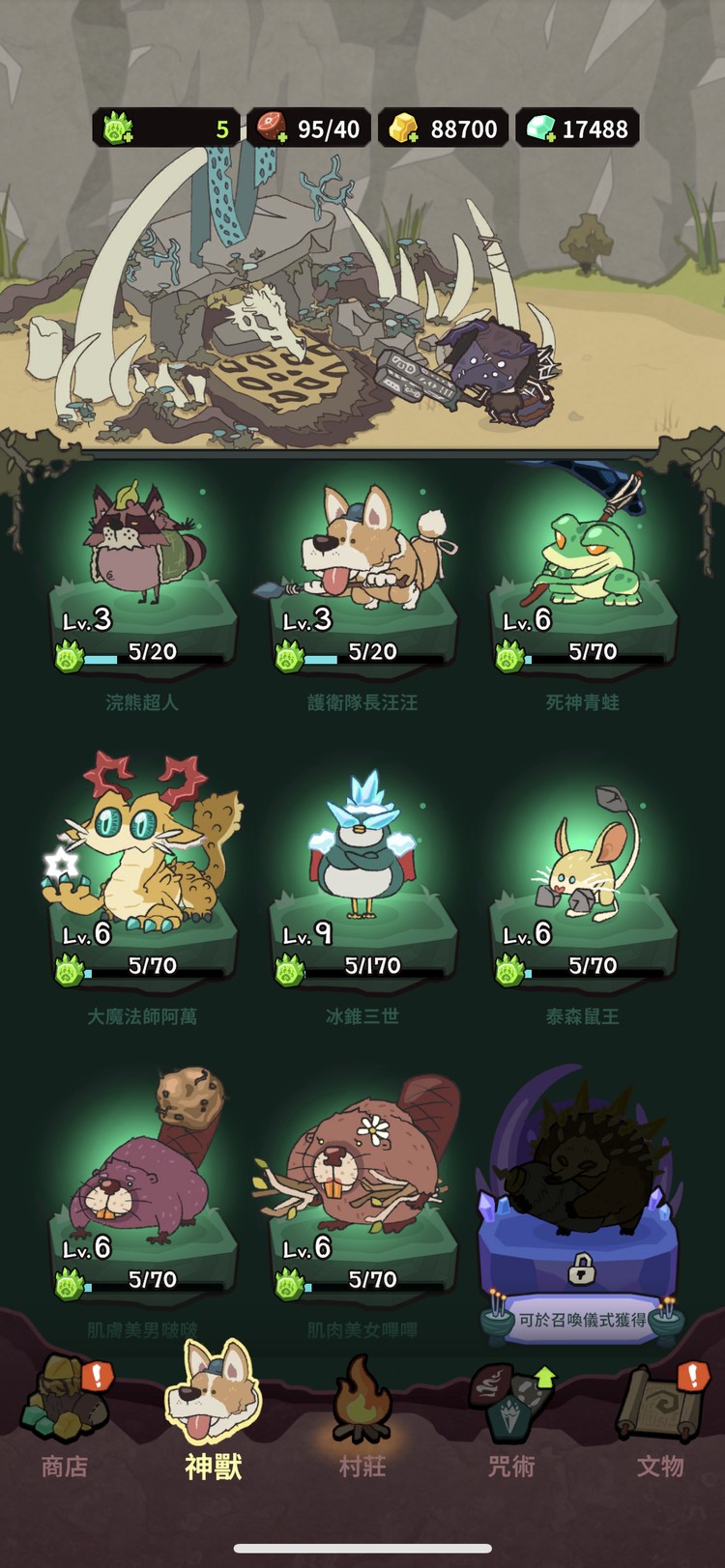Select the purple beaver Lv.6
The height and width of the screenshot is (1568, 725).
142,1208
